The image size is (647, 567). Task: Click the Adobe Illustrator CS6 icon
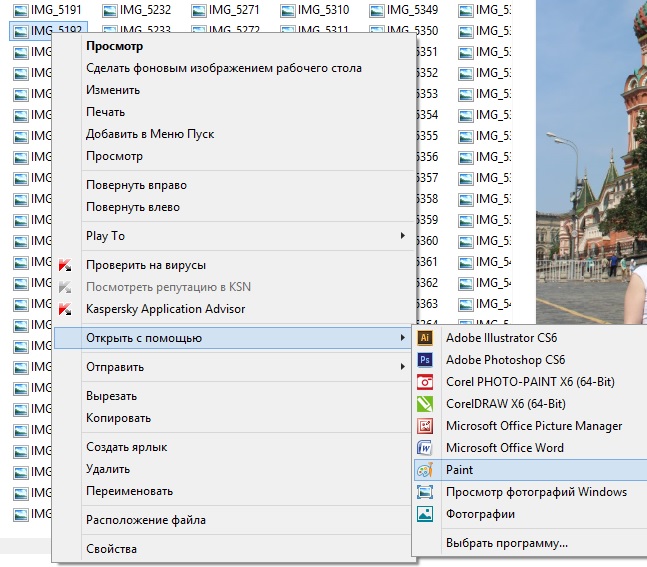[425, 338]
